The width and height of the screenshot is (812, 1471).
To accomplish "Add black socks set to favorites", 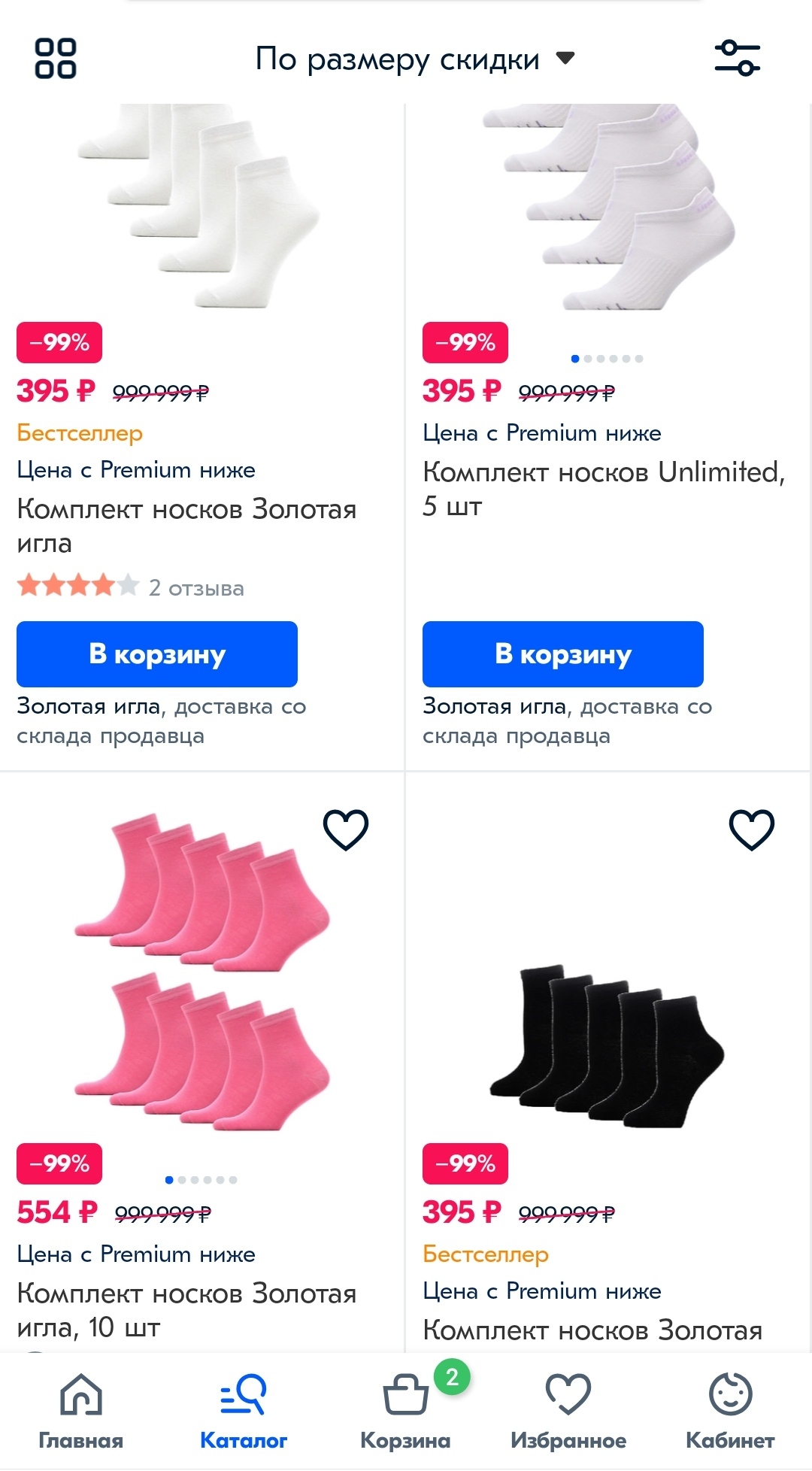I will [751, 830].
